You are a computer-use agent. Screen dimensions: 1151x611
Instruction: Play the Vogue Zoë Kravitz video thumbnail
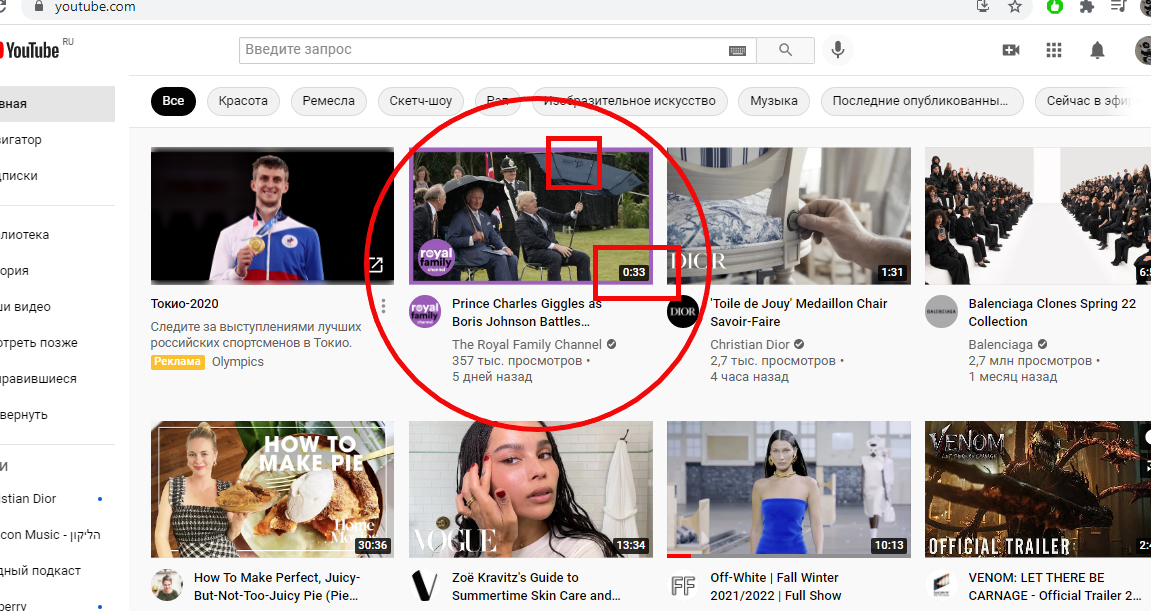[531, 489]
